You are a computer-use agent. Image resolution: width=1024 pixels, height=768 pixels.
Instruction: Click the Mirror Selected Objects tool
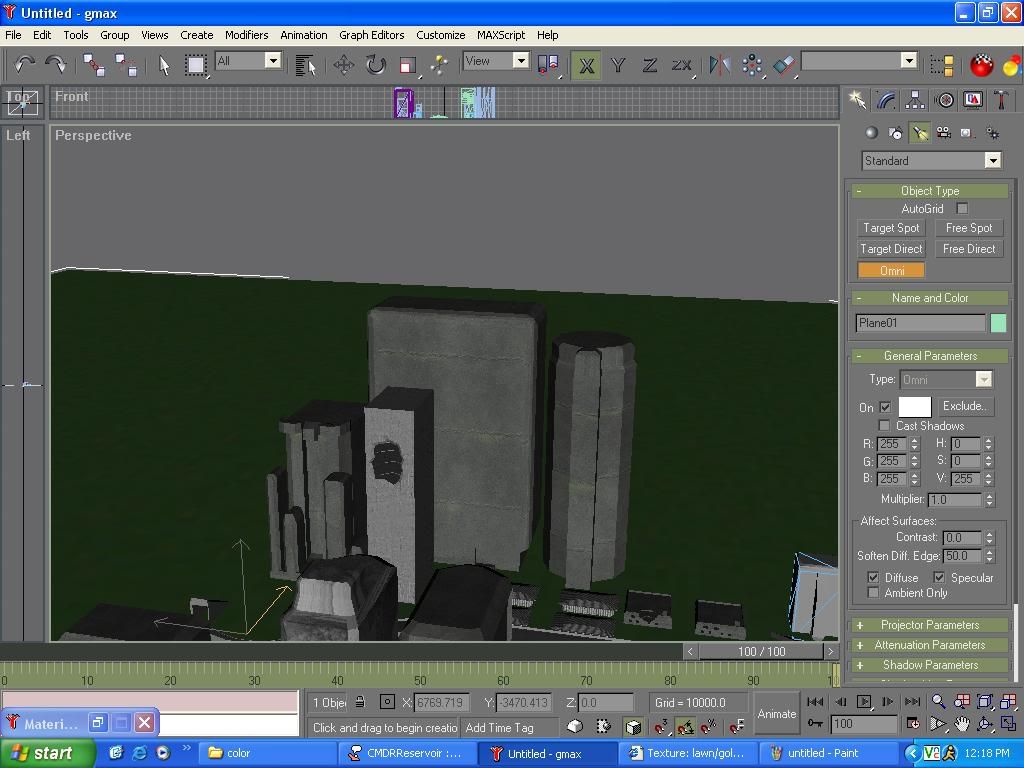[x=720, y=65]
